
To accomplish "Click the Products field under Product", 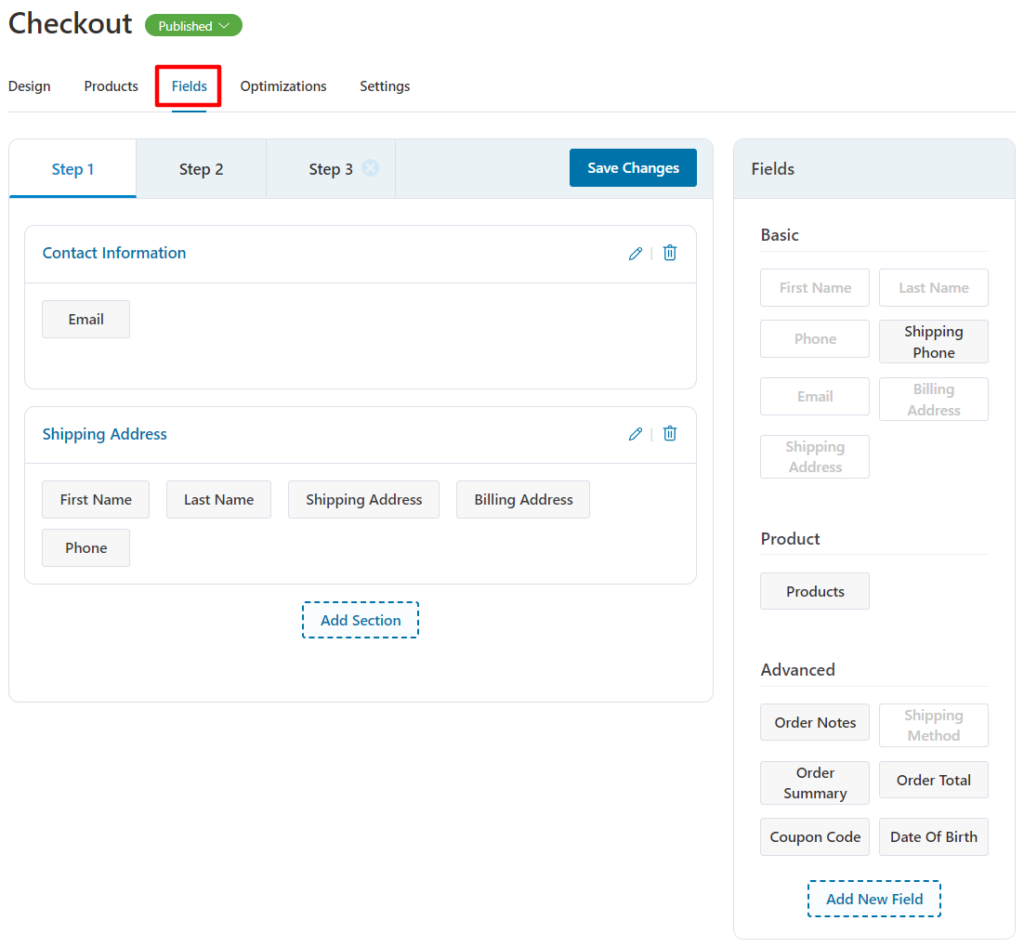I will point(814,591).
